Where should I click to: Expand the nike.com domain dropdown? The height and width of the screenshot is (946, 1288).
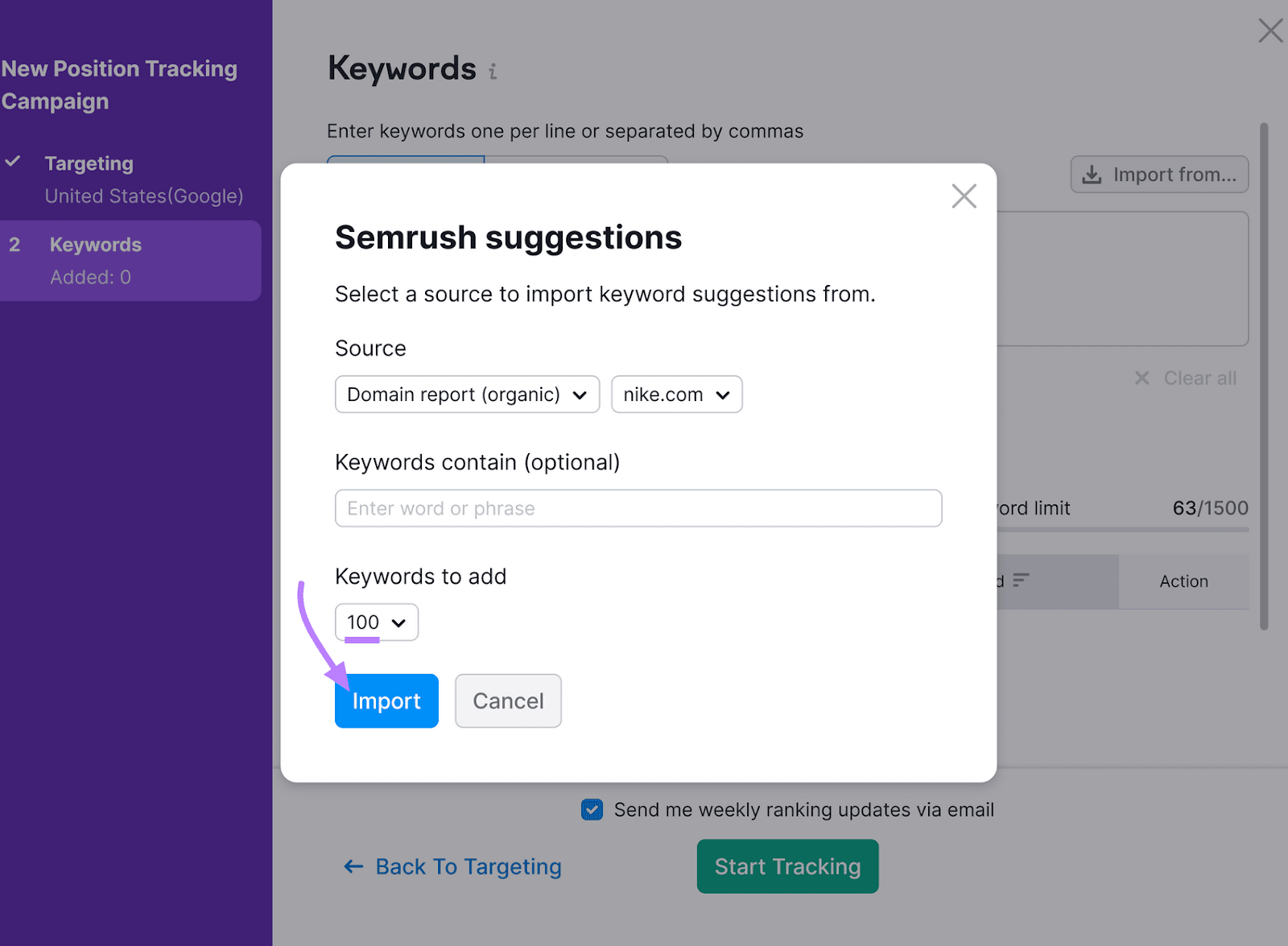click(x=676, y=395)
